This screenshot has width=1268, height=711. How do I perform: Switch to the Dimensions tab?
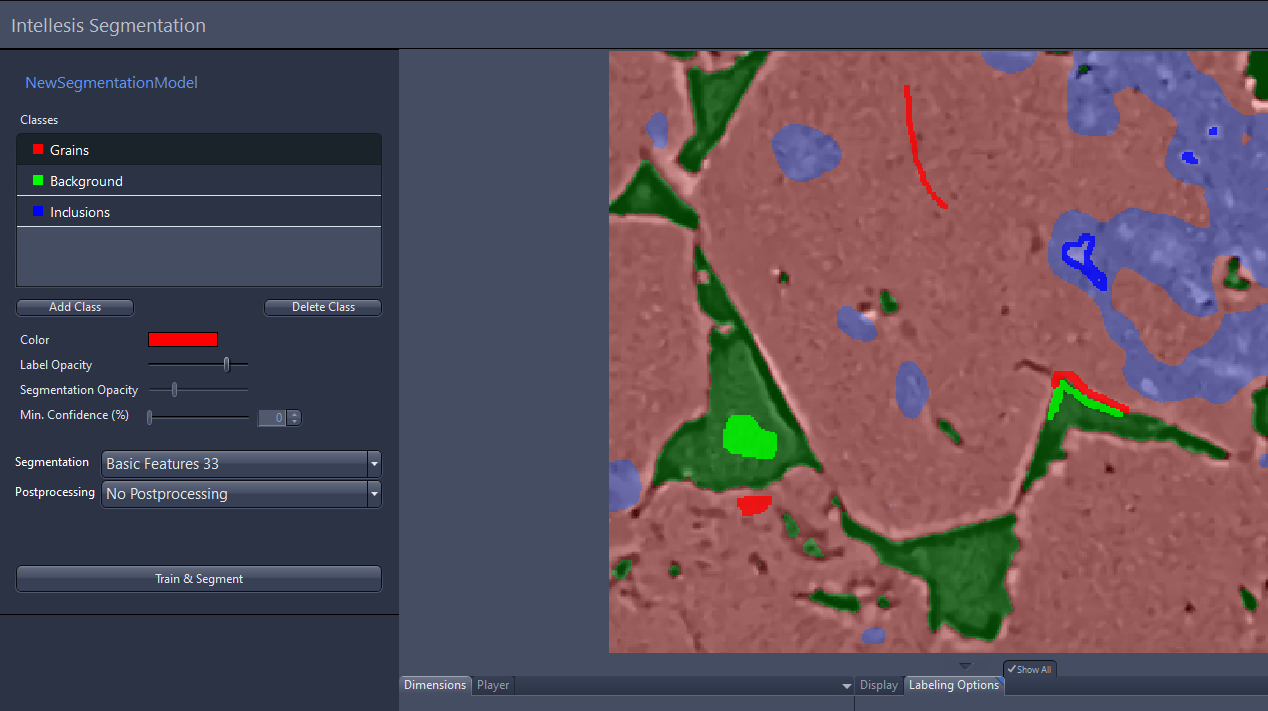point(434,685)
